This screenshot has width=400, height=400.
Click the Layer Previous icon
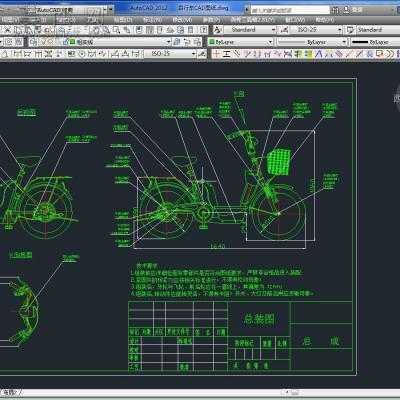pyautogui.click(x=188, y=42)
